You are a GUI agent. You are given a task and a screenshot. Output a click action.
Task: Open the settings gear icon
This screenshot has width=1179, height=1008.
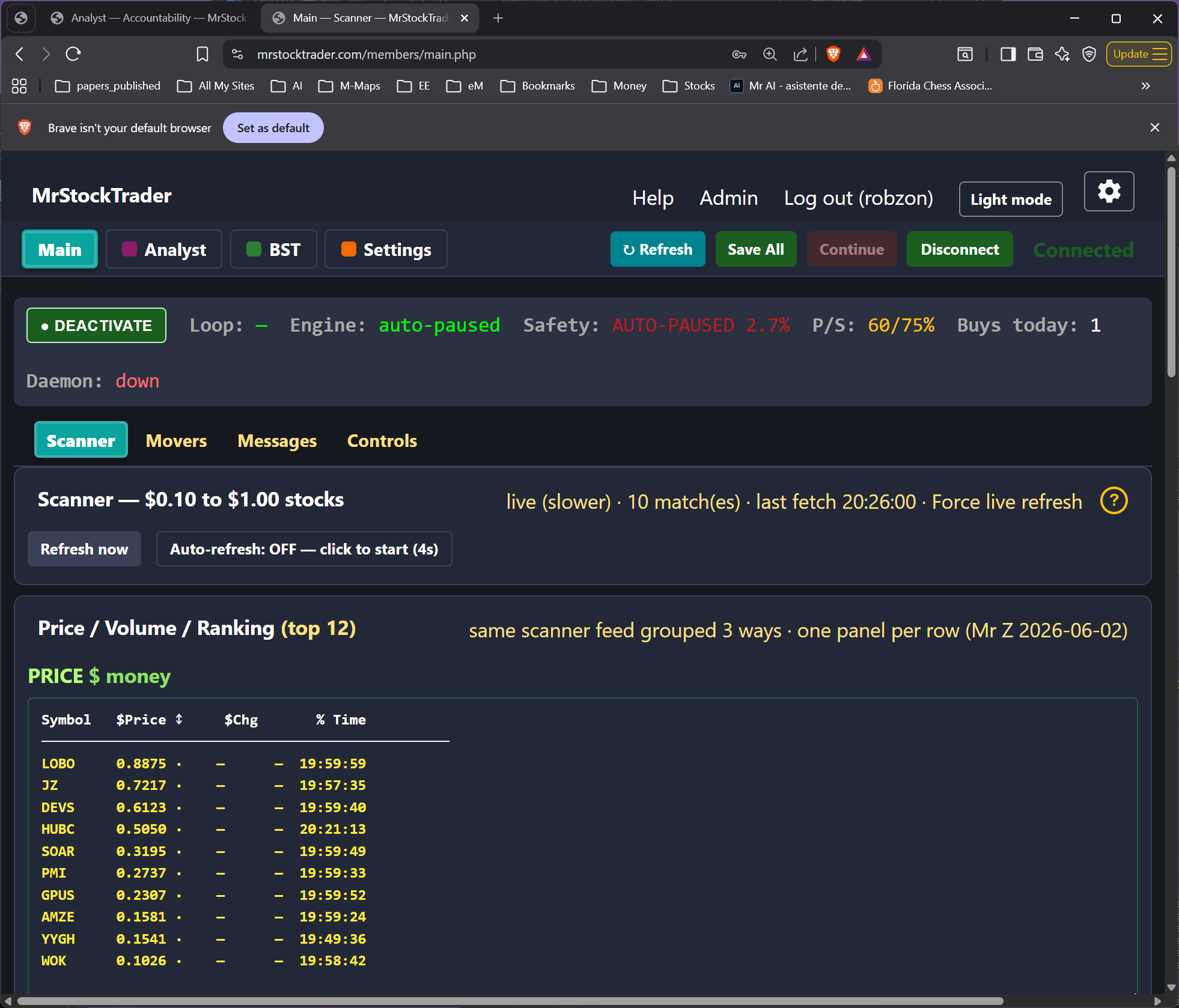pyautogui.click(x=1109, y=192)
